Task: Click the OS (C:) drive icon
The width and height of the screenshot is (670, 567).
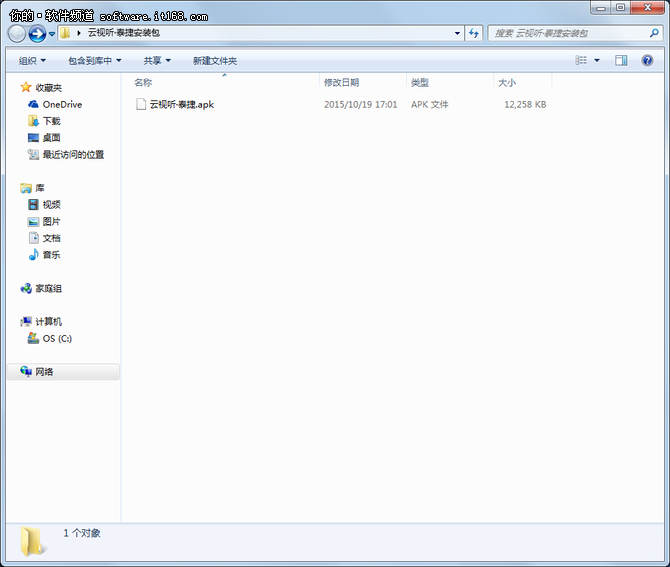Action: pyautogui.click(x=33, y=338)
